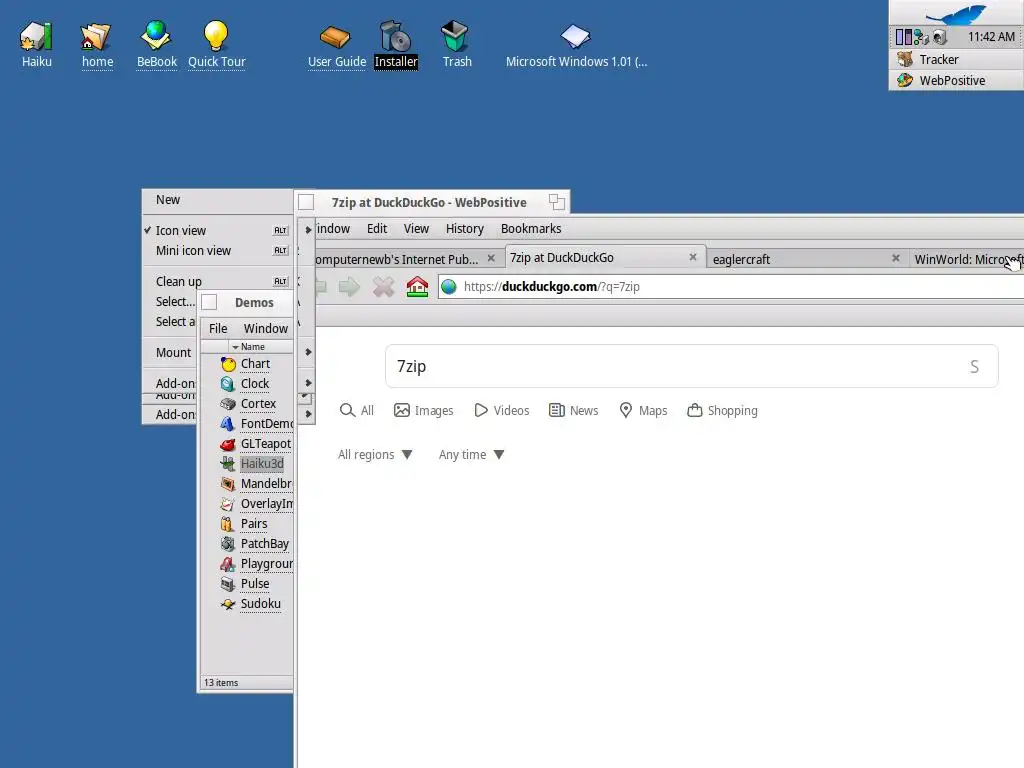The height and width of the screenshot is (768, 1024).
Task: Click the Haiku leaf logo in Deskbar
Action: click(x=957, y=14)
